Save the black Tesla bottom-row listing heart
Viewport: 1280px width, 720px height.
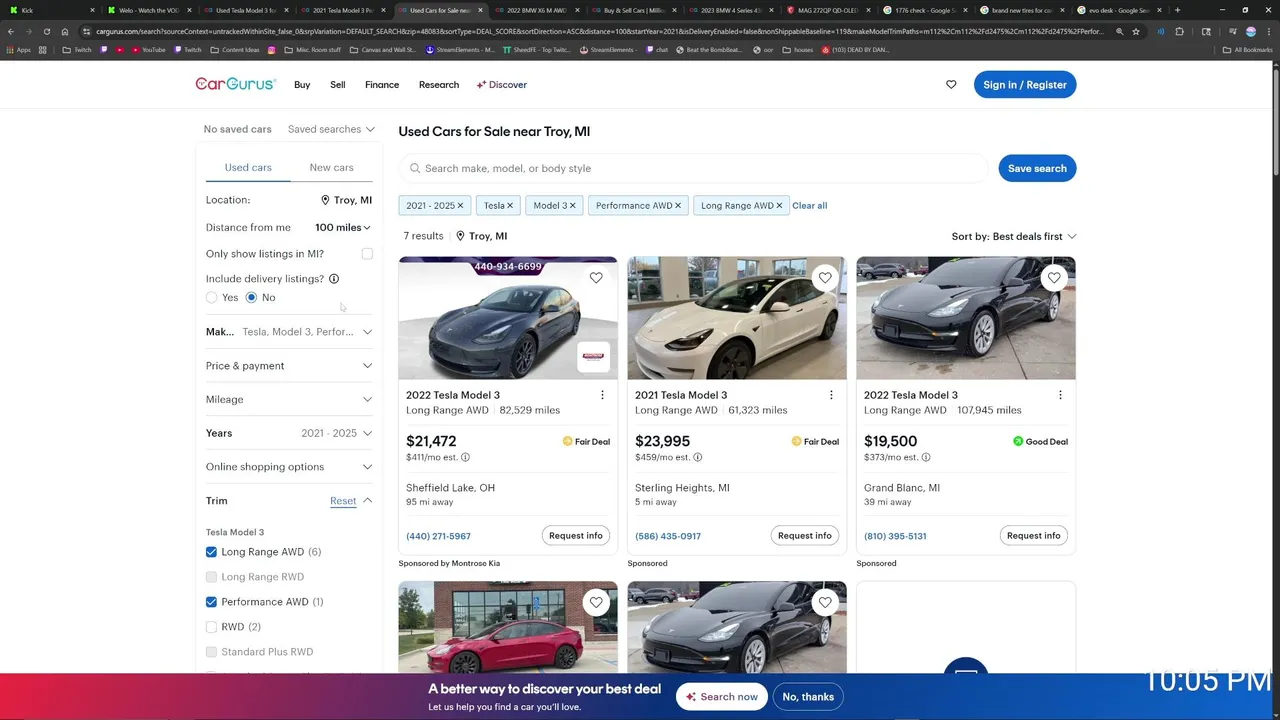[x=825, y=602]
